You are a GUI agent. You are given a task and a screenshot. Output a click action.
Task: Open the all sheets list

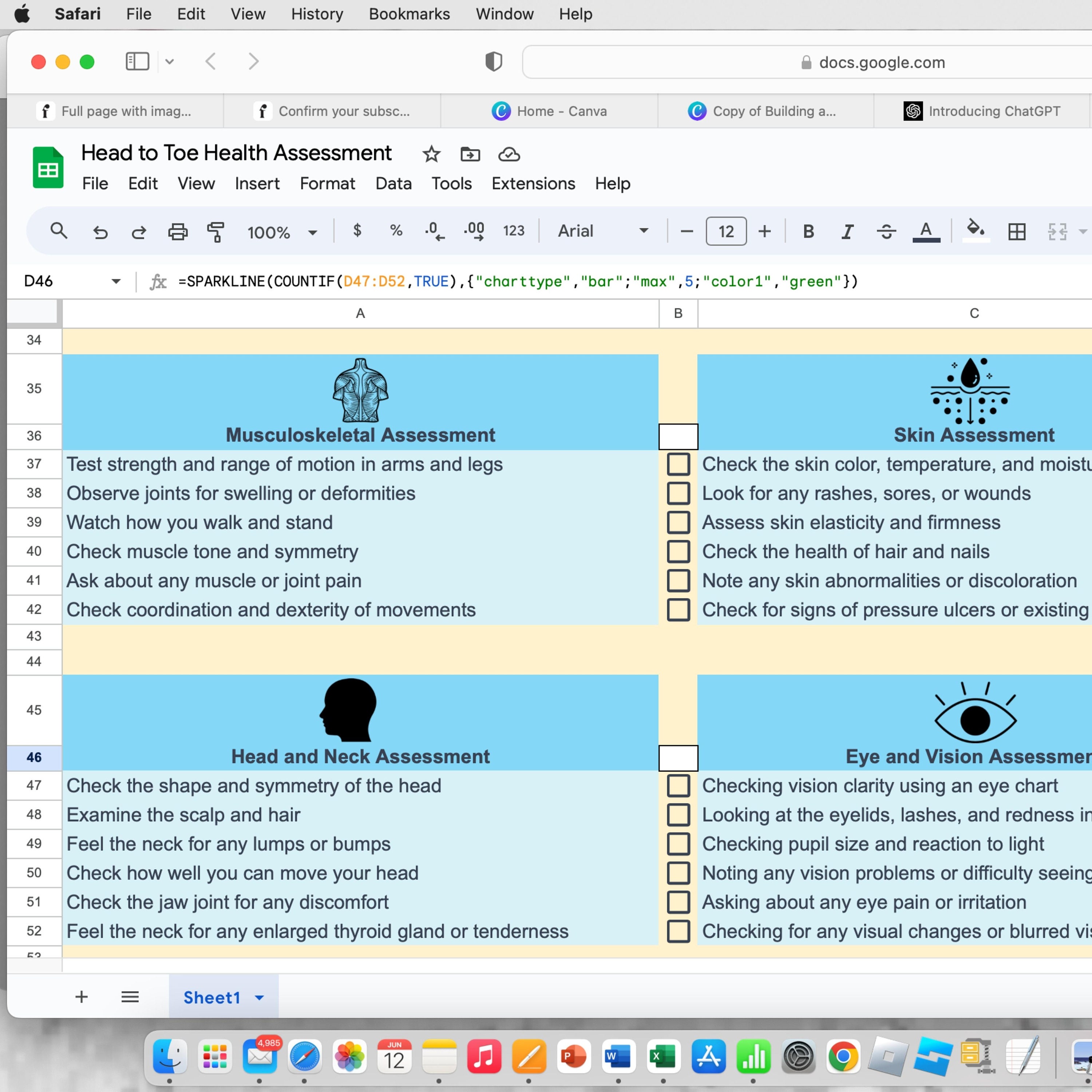coord(130,997)
